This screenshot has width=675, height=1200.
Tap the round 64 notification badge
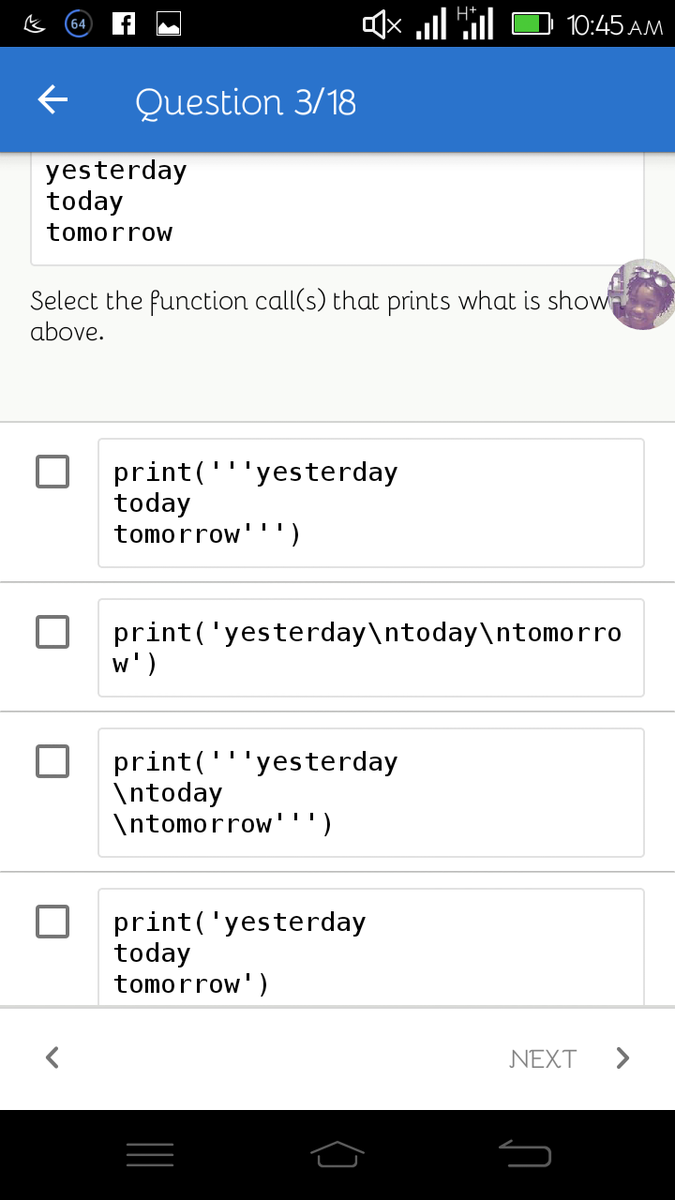(79, 24)
